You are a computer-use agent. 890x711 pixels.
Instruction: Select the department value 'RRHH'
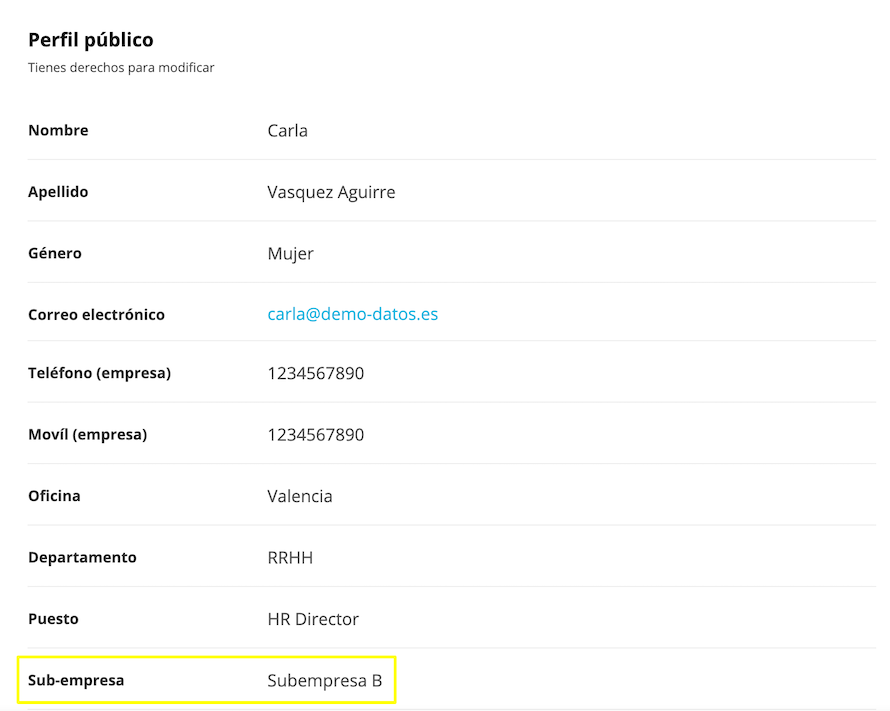290,558
